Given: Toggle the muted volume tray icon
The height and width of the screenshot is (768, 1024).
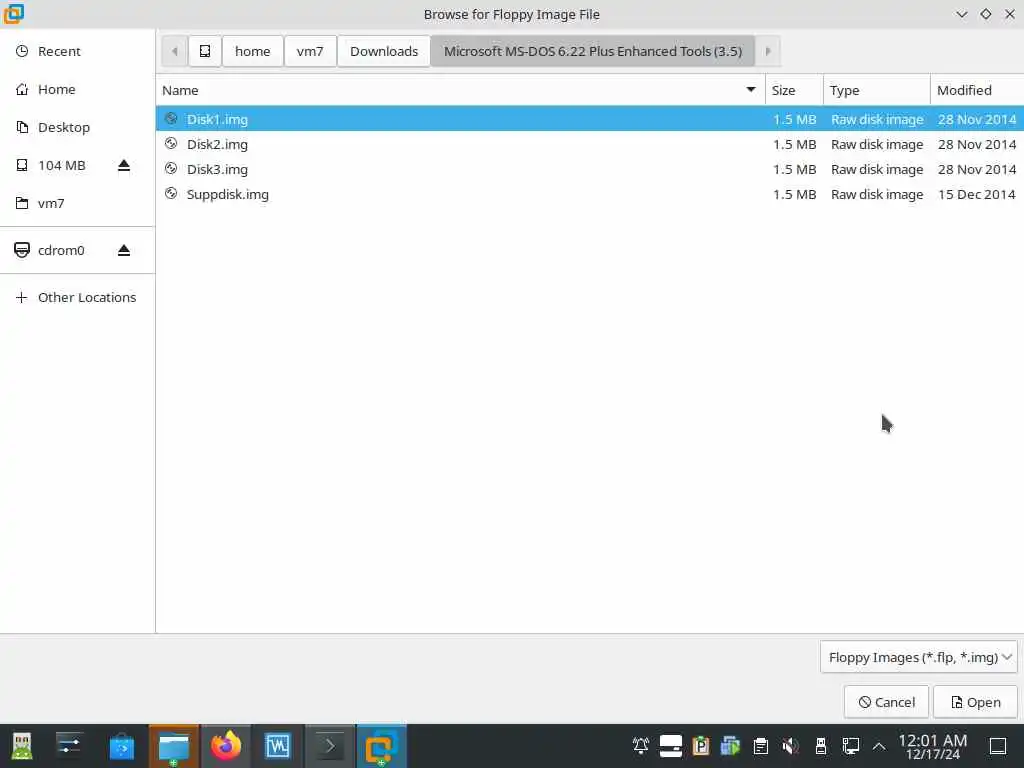Looking at the screenshot, I should point(790,745).
